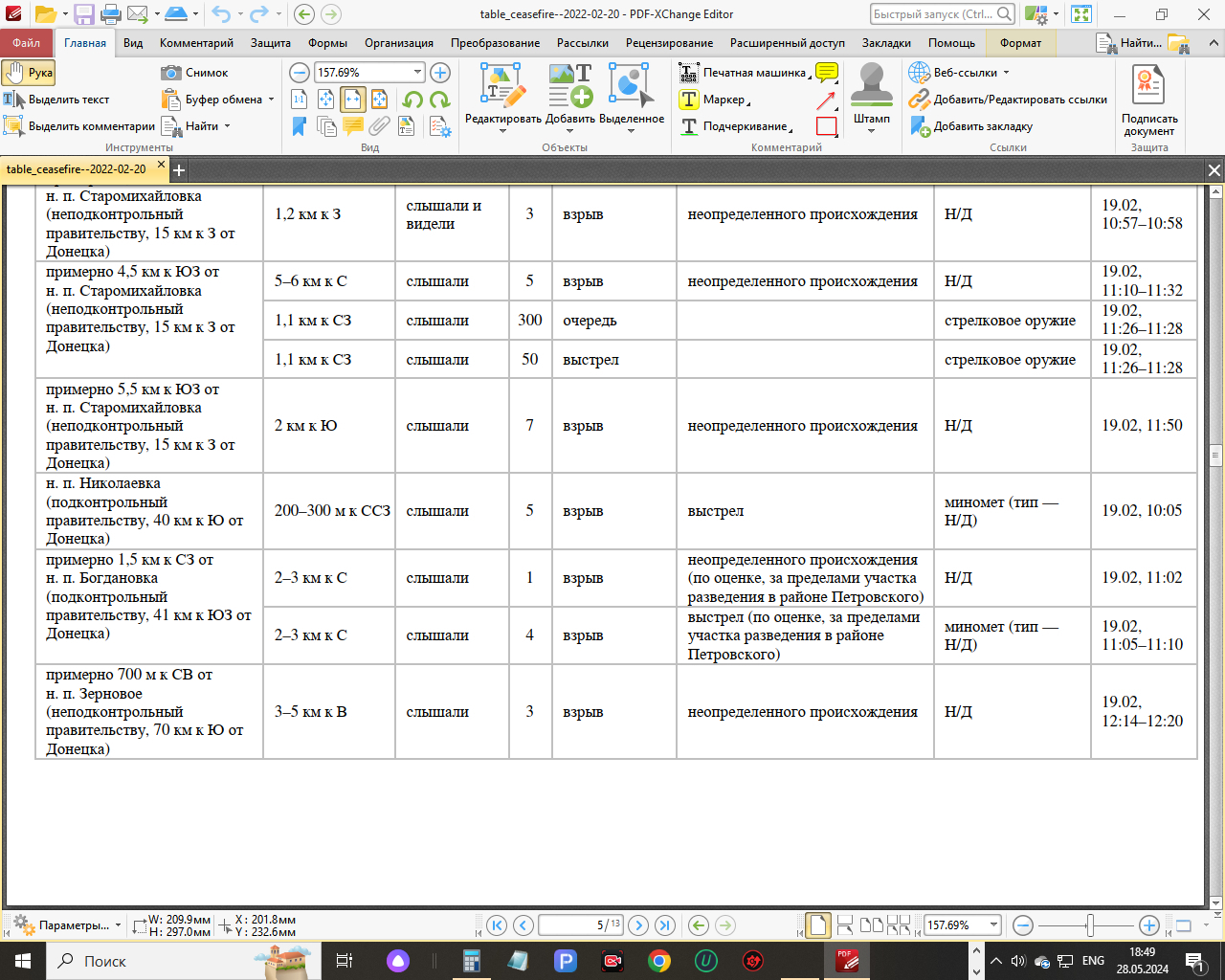This screenshot has height=980, width=1225.
Task: Expand the Clipboard (Буфер обмена) dropdown
Action: (x=271, y=100)
